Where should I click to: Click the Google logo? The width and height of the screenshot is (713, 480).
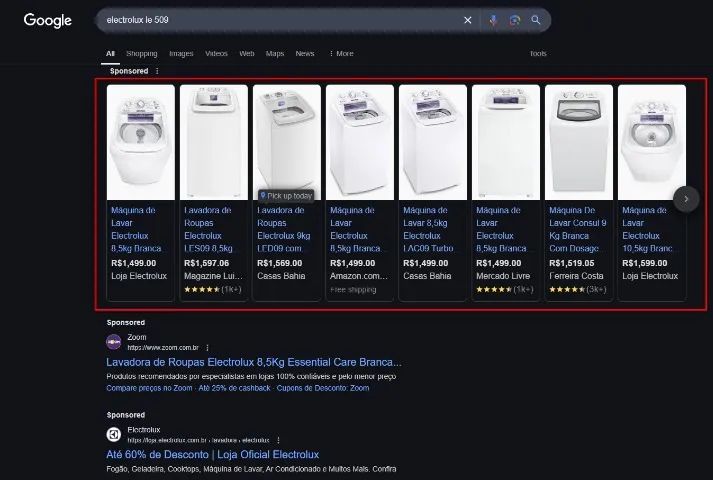[x=47, y=20]
